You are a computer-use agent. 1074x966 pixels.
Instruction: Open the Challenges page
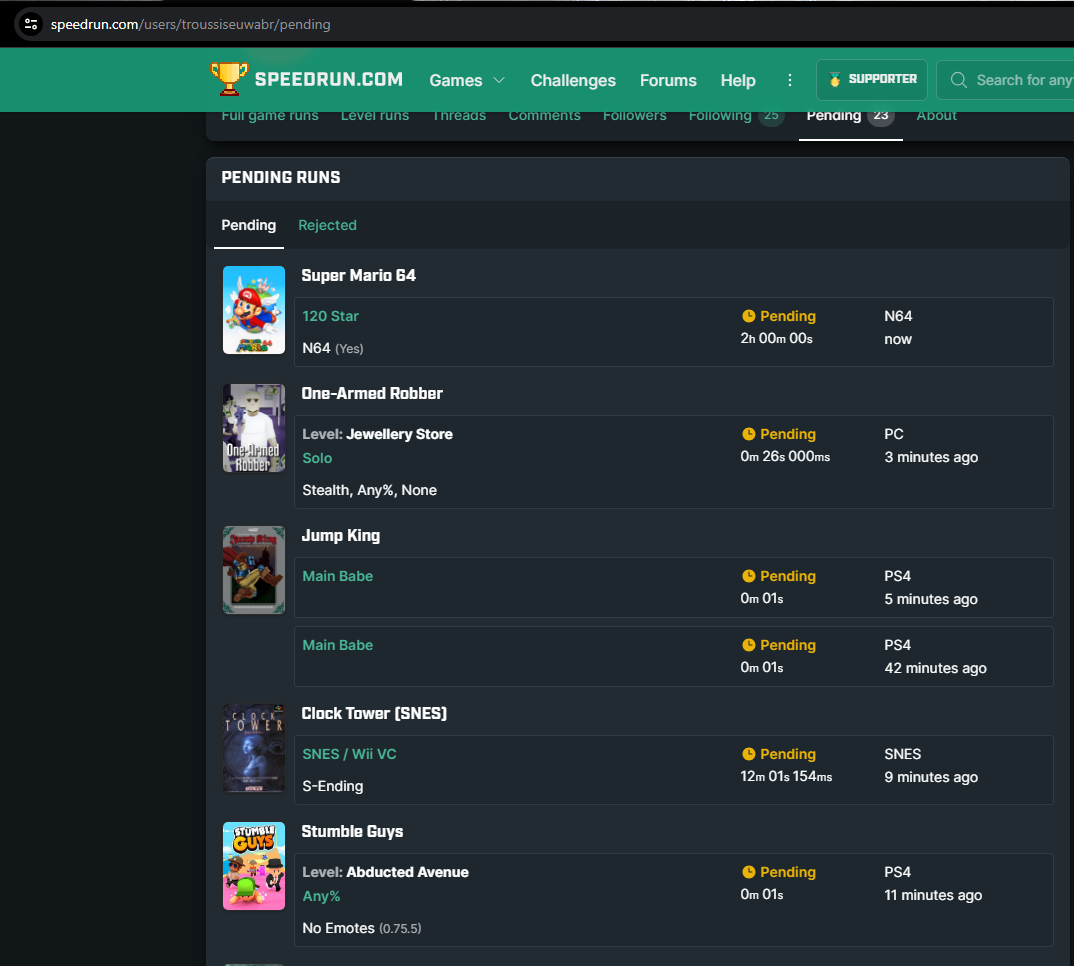[573, 80]
